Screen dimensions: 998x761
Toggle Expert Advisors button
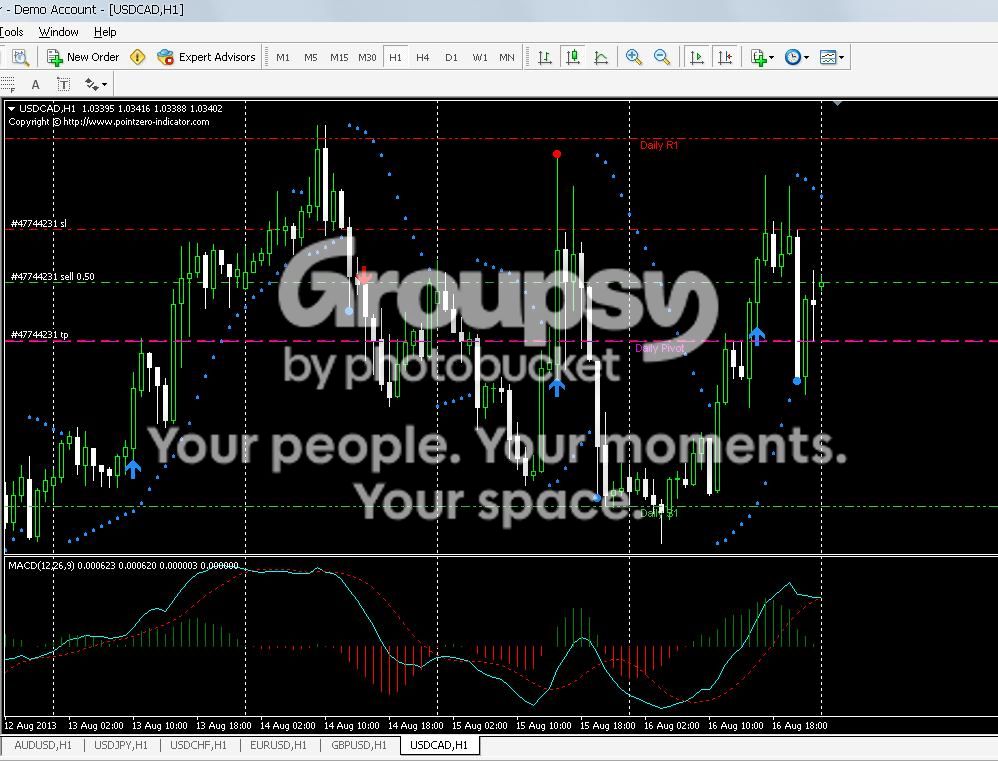tap(206, 57)
